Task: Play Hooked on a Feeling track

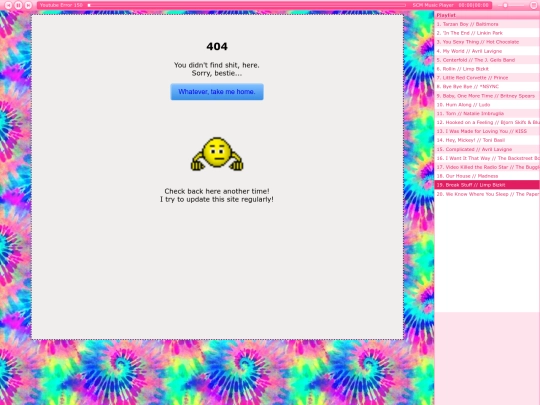Action: pos(487,123)
